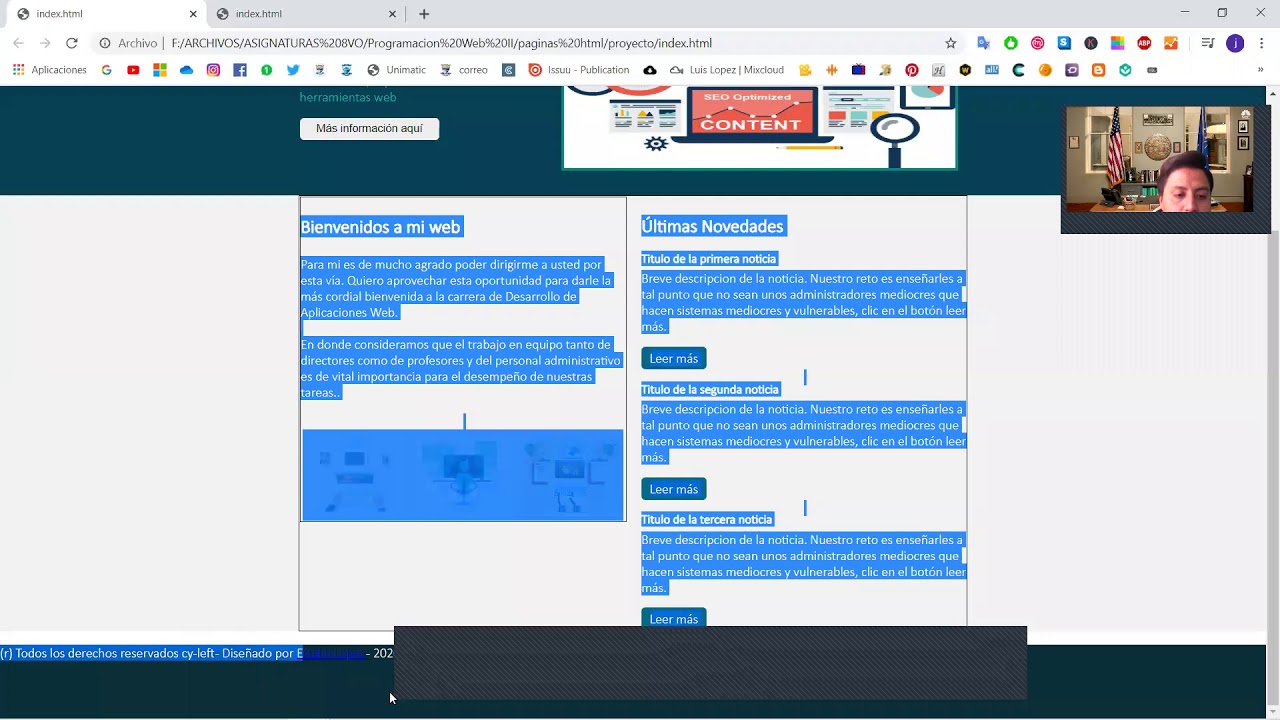Click the SEO Optimized Content banner image
Screen dimensions: 1280x720
click(759, 127)
